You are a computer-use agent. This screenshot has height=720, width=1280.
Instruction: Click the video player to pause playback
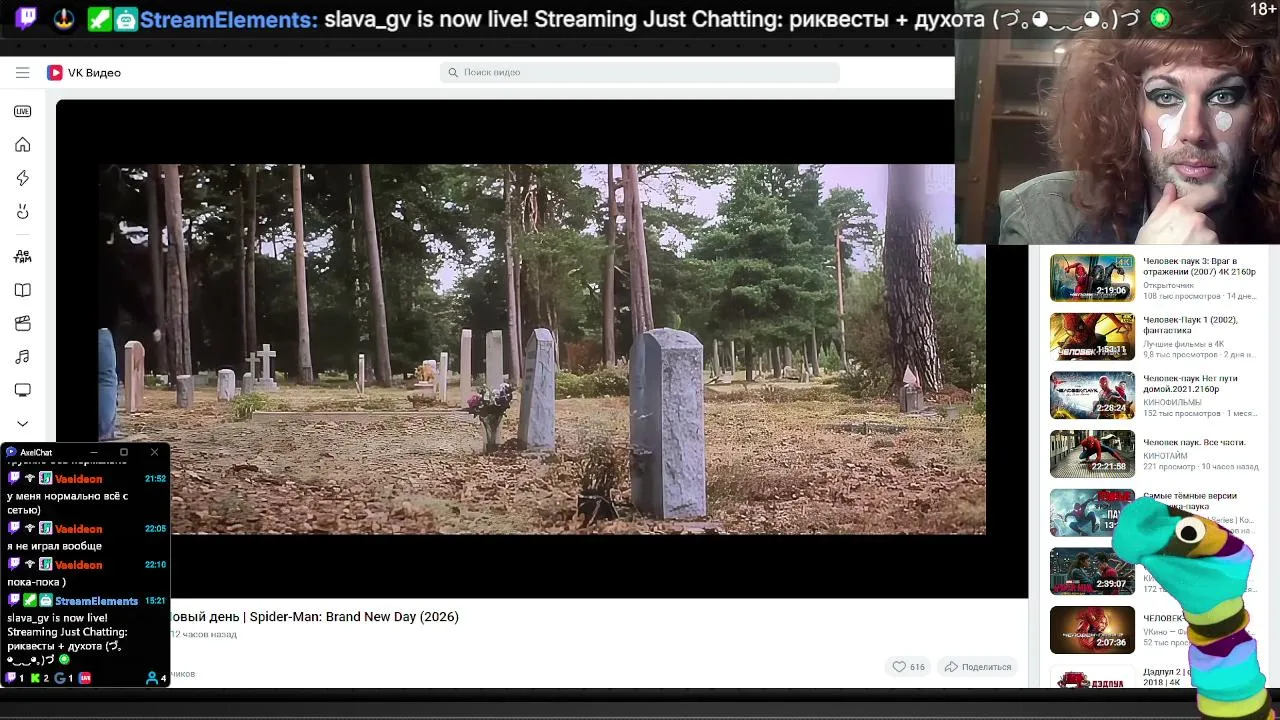tap(541, 349)
